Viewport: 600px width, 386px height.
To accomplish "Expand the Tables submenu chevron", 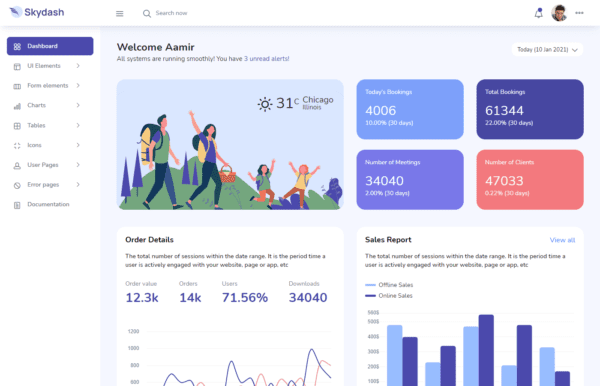I will pos(78,125).
